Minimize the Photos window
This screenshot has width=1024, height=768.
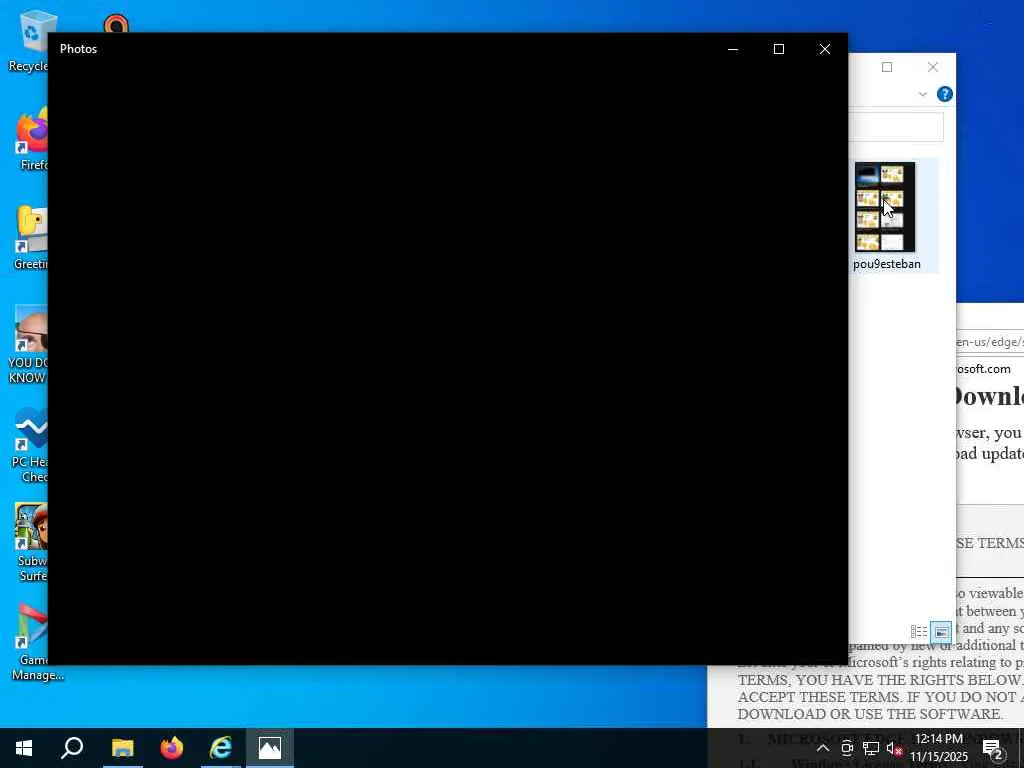[733, 49]
